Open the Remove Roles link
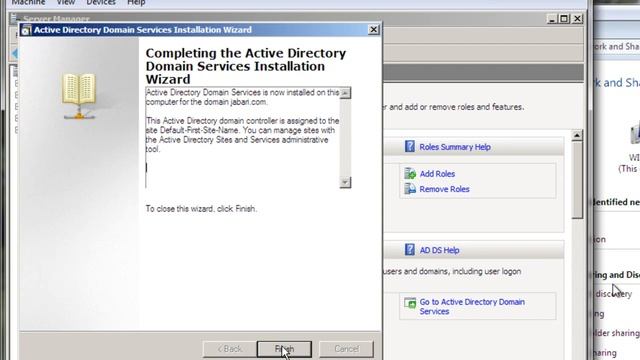This screenshot has width=640, height=360. point(444,189)
